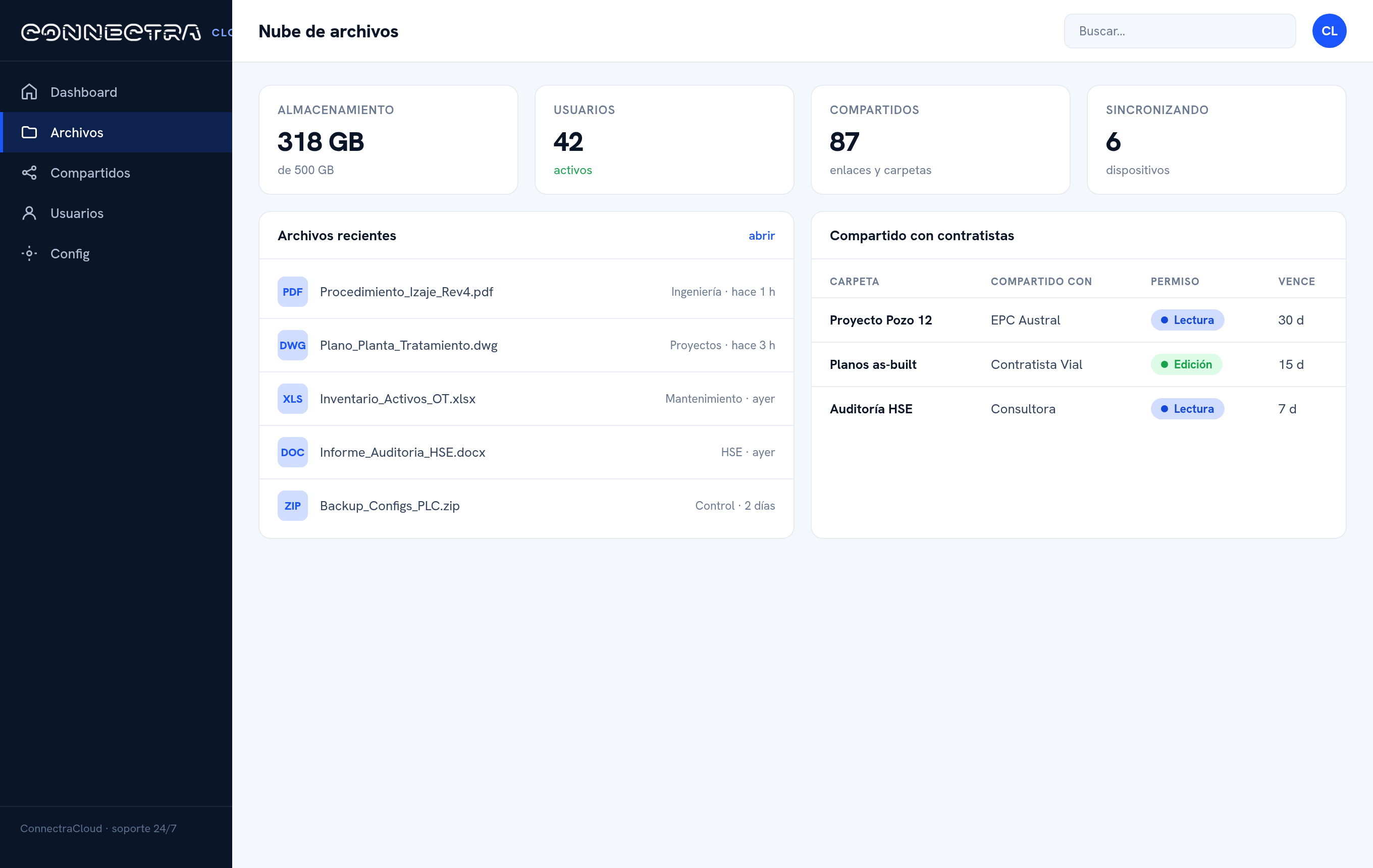Select the Planos as-built folder
Viewport: 1373px width, 868px height.
click(873, 365)
